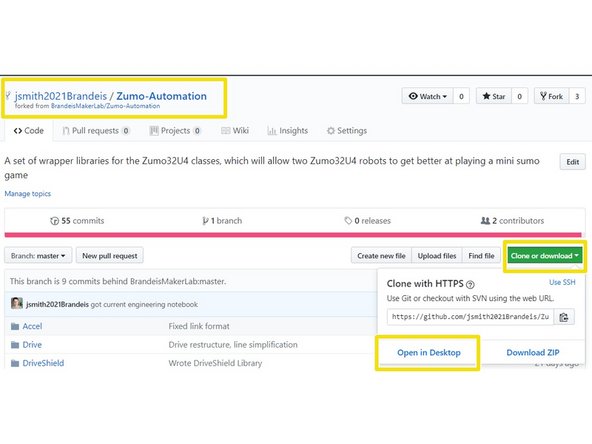Start a New pull request

pos(109,256)
